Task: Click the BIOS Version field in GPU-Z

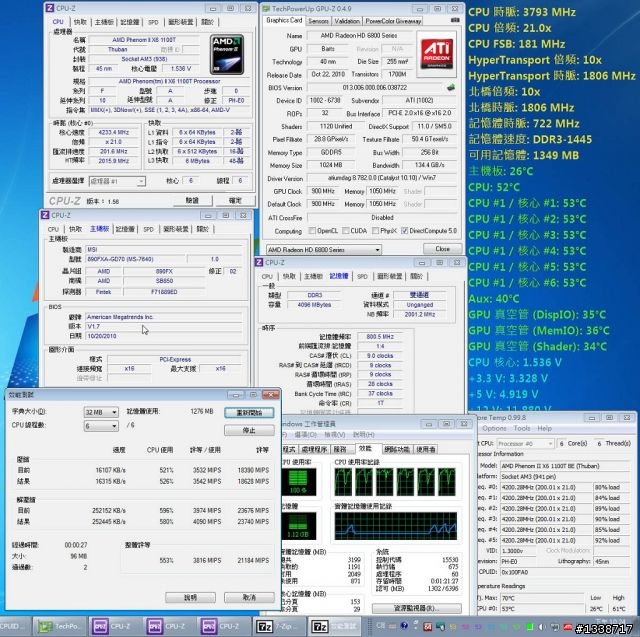Action: [x=374, y=87]
